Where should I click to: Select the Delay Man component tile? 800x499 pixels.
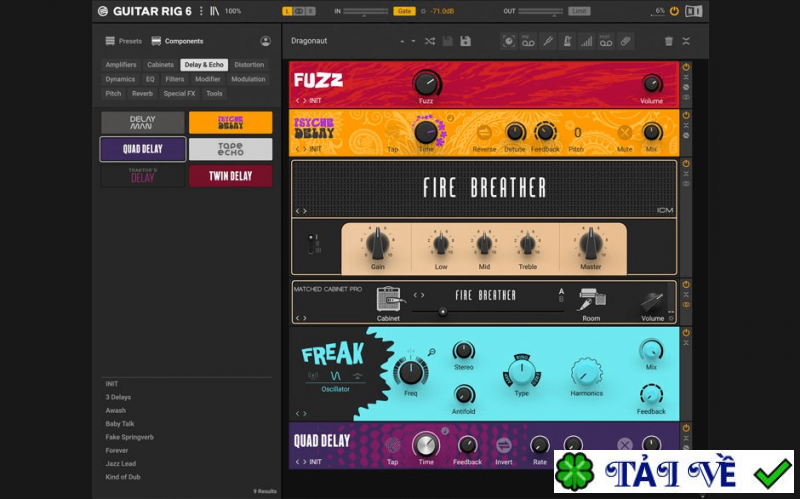(143, 122)
